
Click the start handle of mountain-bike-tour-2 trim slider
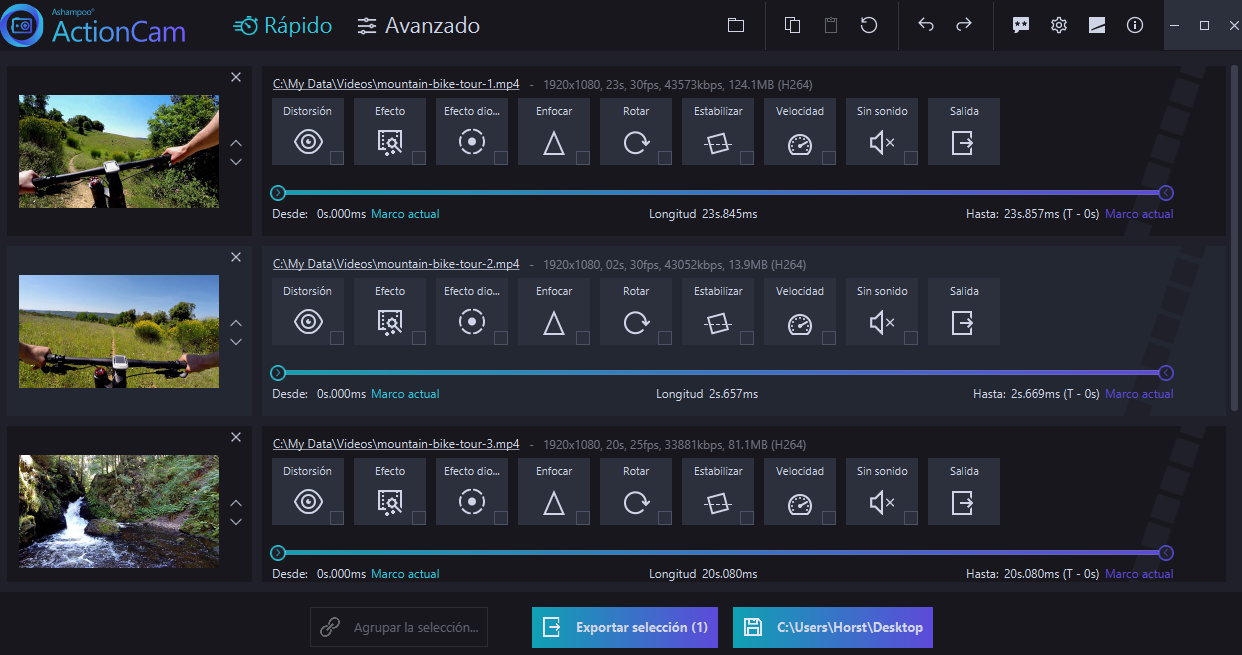point(279,373)
